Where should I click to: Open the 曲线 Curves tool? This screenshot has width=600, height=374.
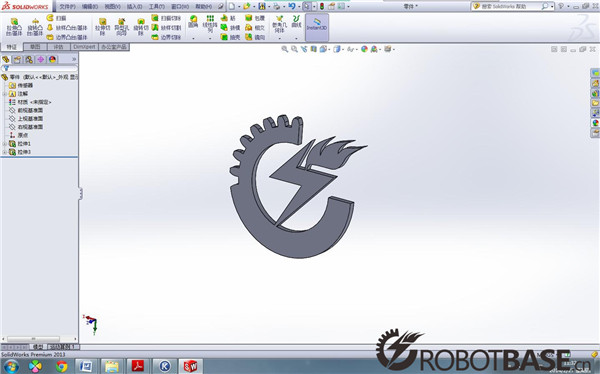point(296,21)
